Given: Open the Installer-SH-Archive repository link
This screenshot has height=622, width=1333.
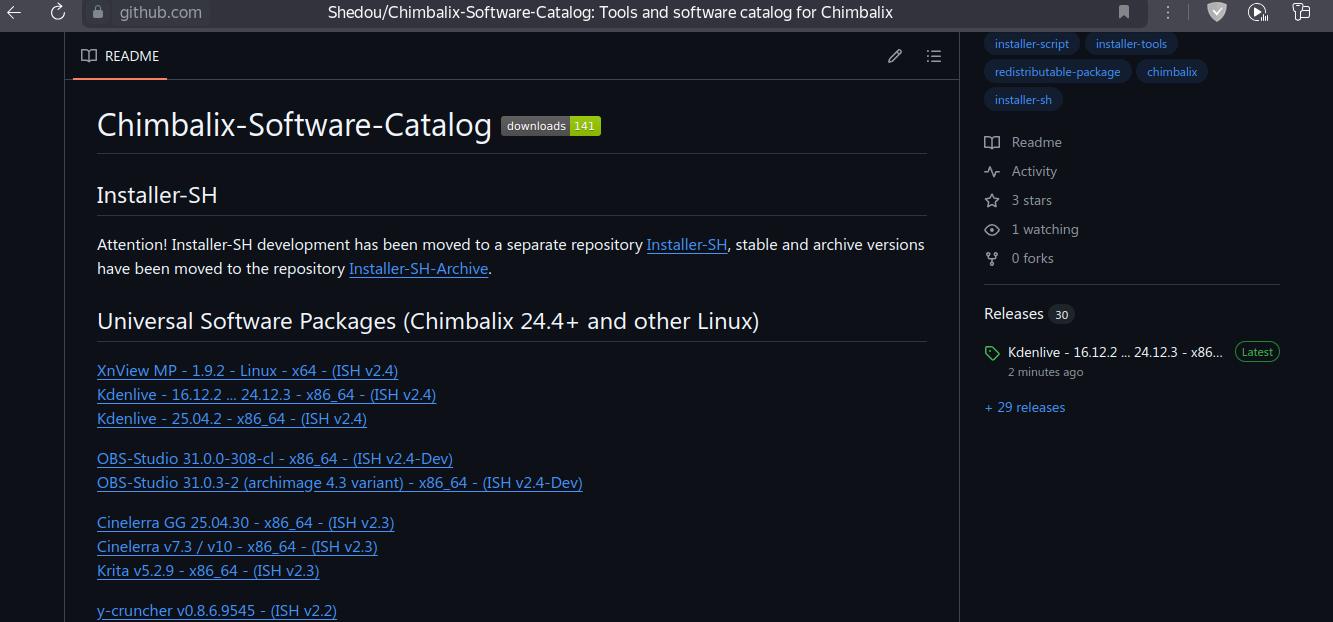Looking at the screenshot, I should (x=418, y=268).
